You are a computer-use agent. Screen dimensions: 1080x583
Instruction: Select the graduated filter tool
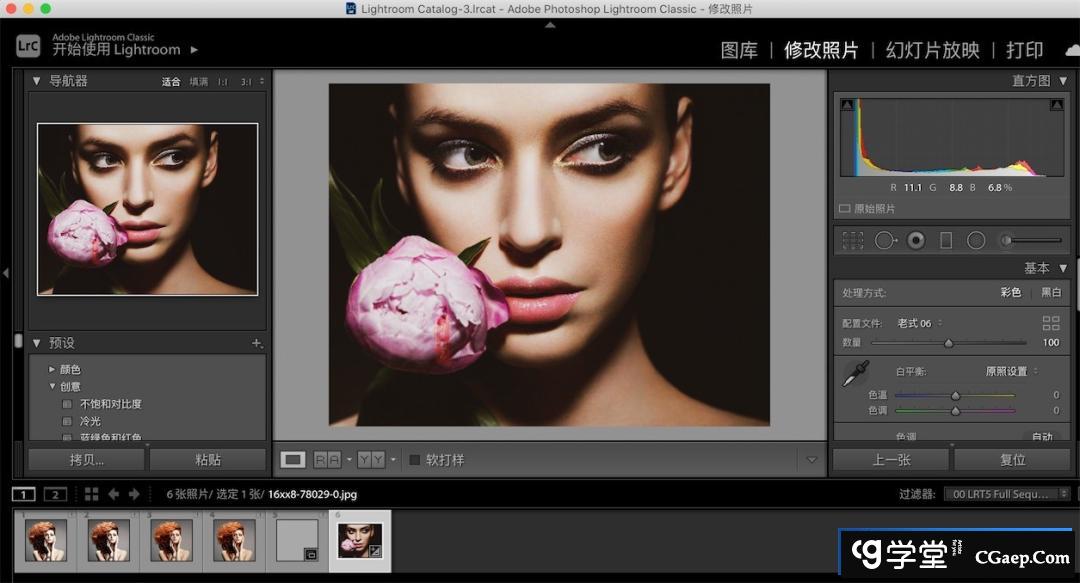(x=946, y=240)
